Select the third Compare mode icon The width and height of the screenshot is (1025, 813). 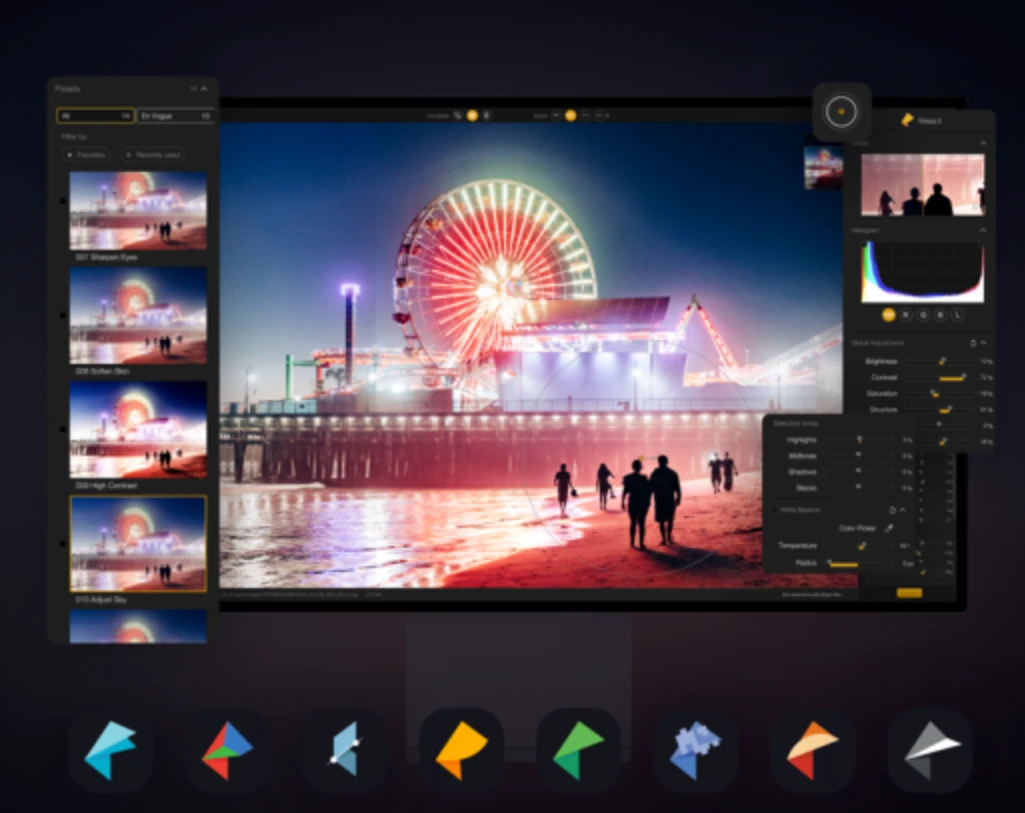[486, 116]
